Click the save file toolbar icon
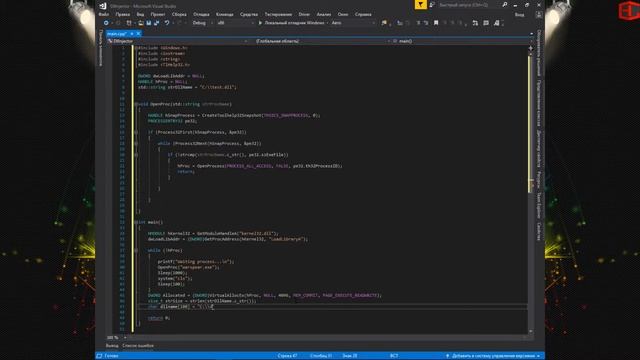Screen dimensions: 640x360 (x=149, y=23)
